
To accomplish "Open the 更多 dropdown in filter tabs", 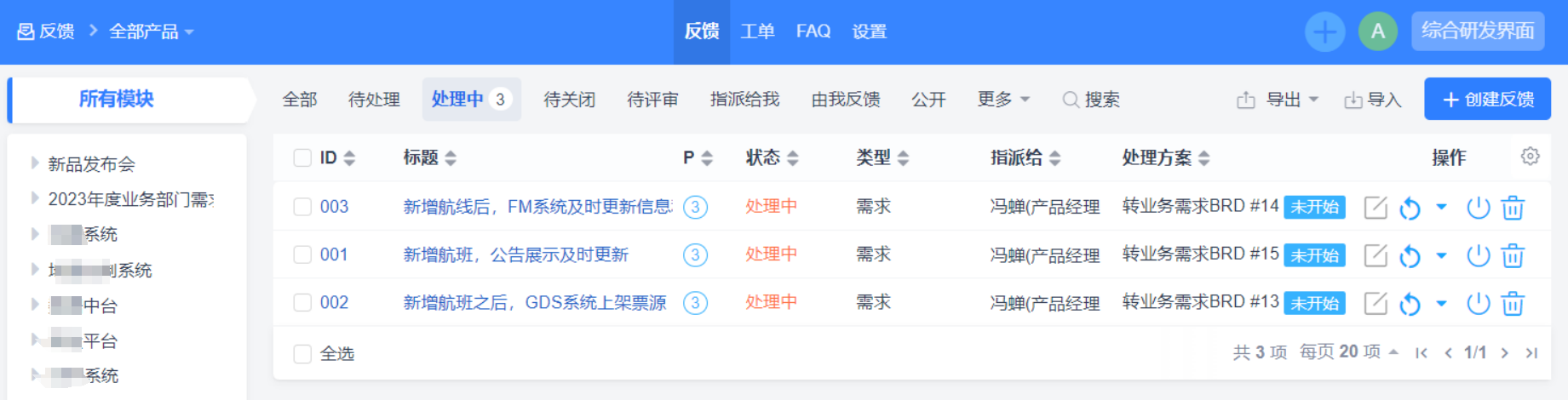I will [1003, 100].
